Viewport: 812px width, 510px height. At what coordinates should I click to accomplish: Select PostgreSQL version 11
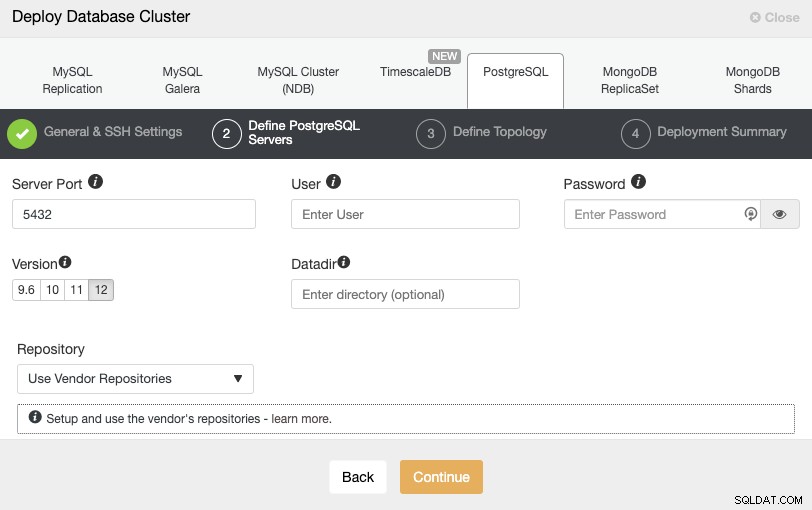[x=77, y=289]
